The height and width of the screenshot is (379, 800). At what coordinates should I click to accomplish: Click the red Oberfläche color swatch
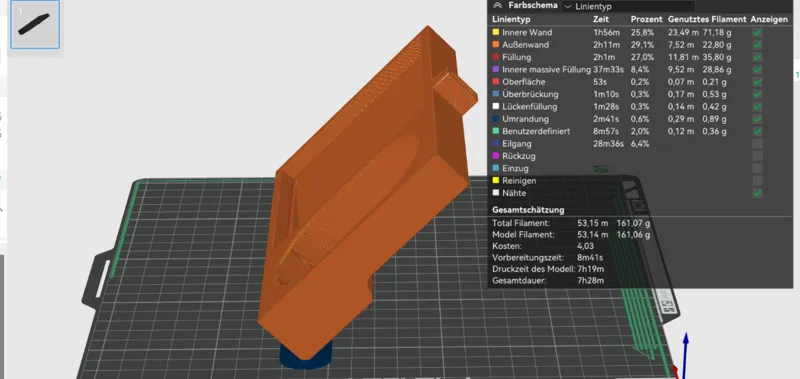coord(495,82)
